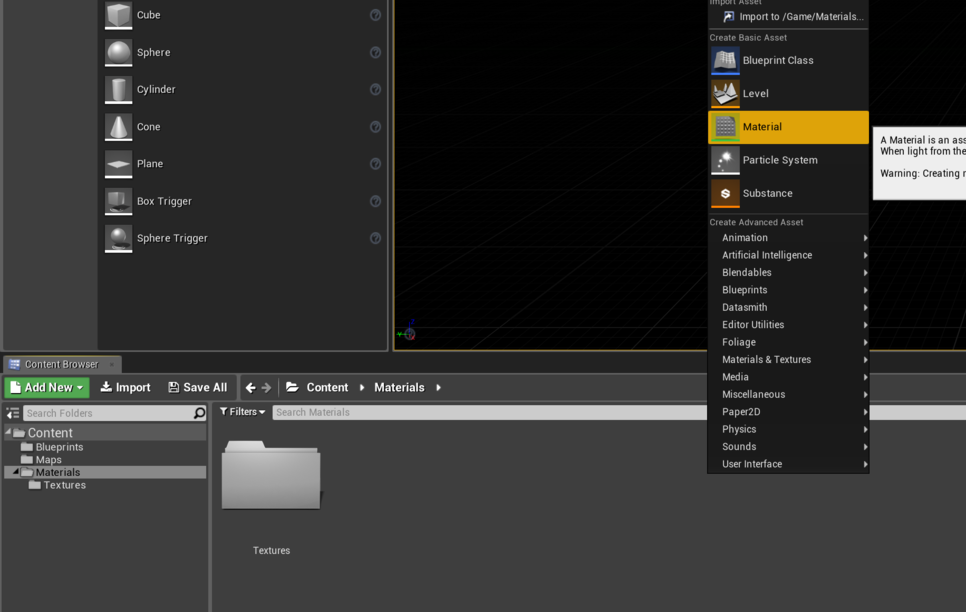Image resolution: width=966 pixels, height=612 pixels.
Task: Choose Material from Create Basic Asset
Action: click(x=789, y=127)
